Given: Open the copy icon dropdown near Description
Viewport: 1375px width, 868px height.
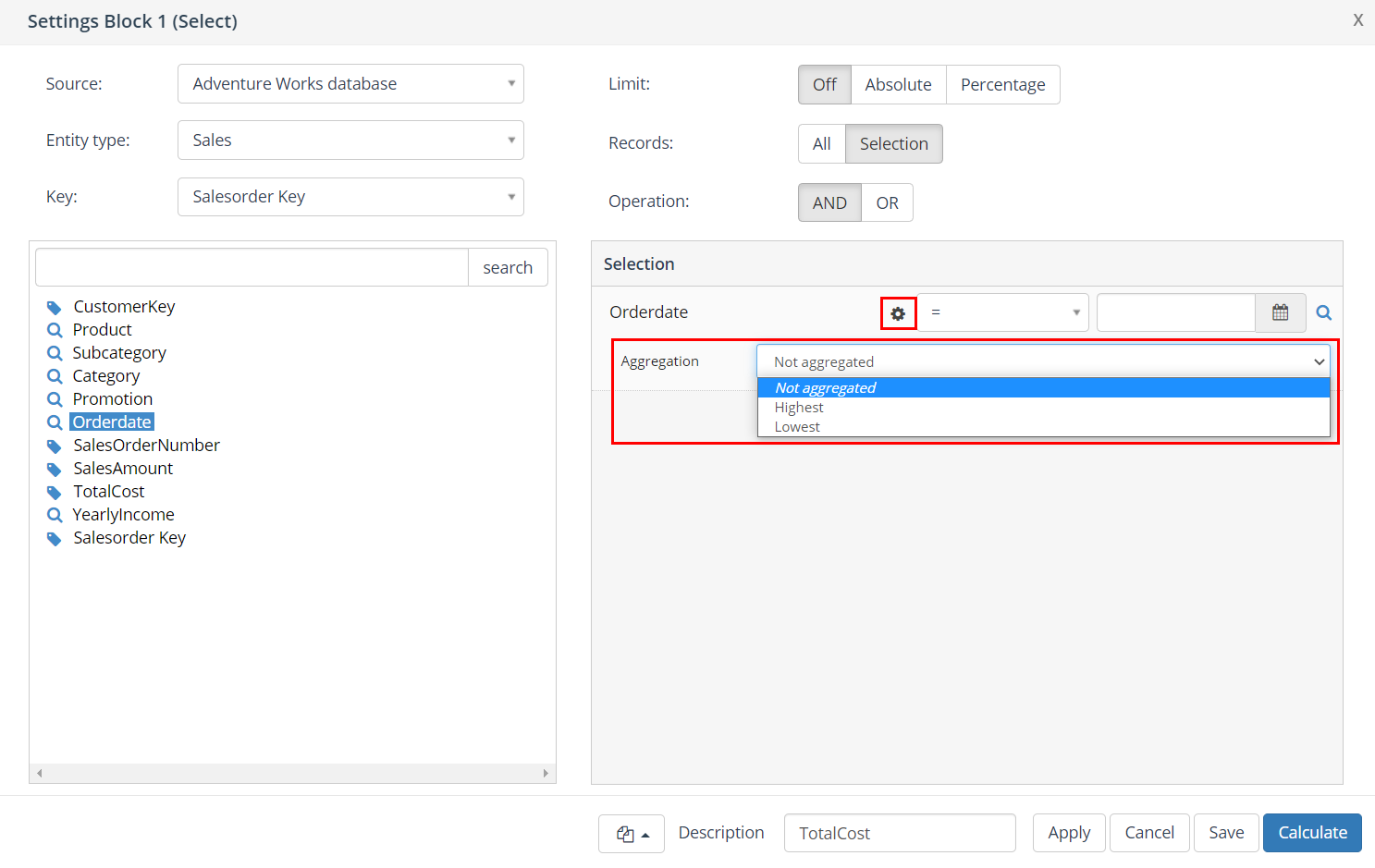Looking at the screenshot, I should tap(632, 834).
